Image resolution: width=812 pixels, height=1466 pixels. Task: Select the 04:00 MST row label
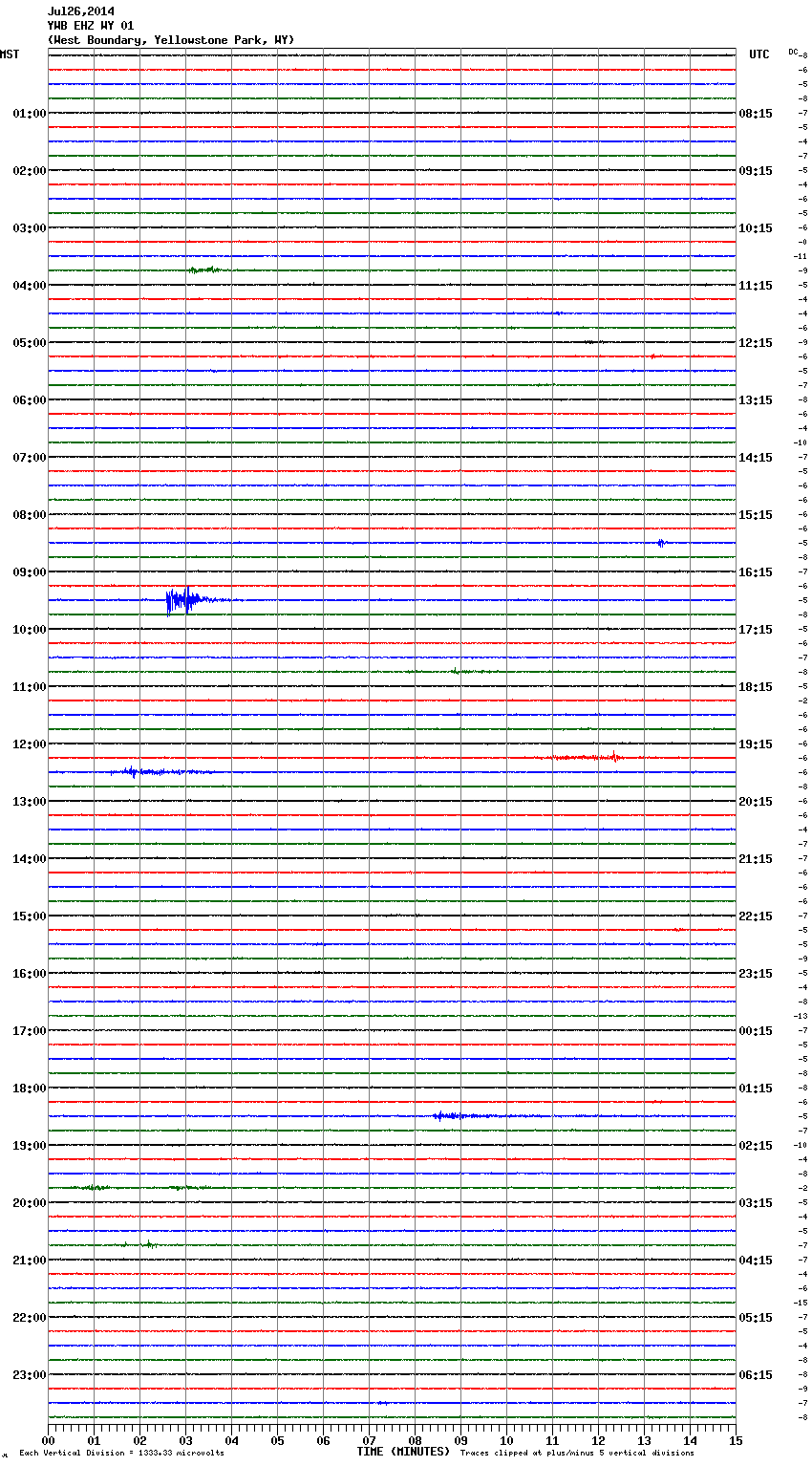[30, 286]
